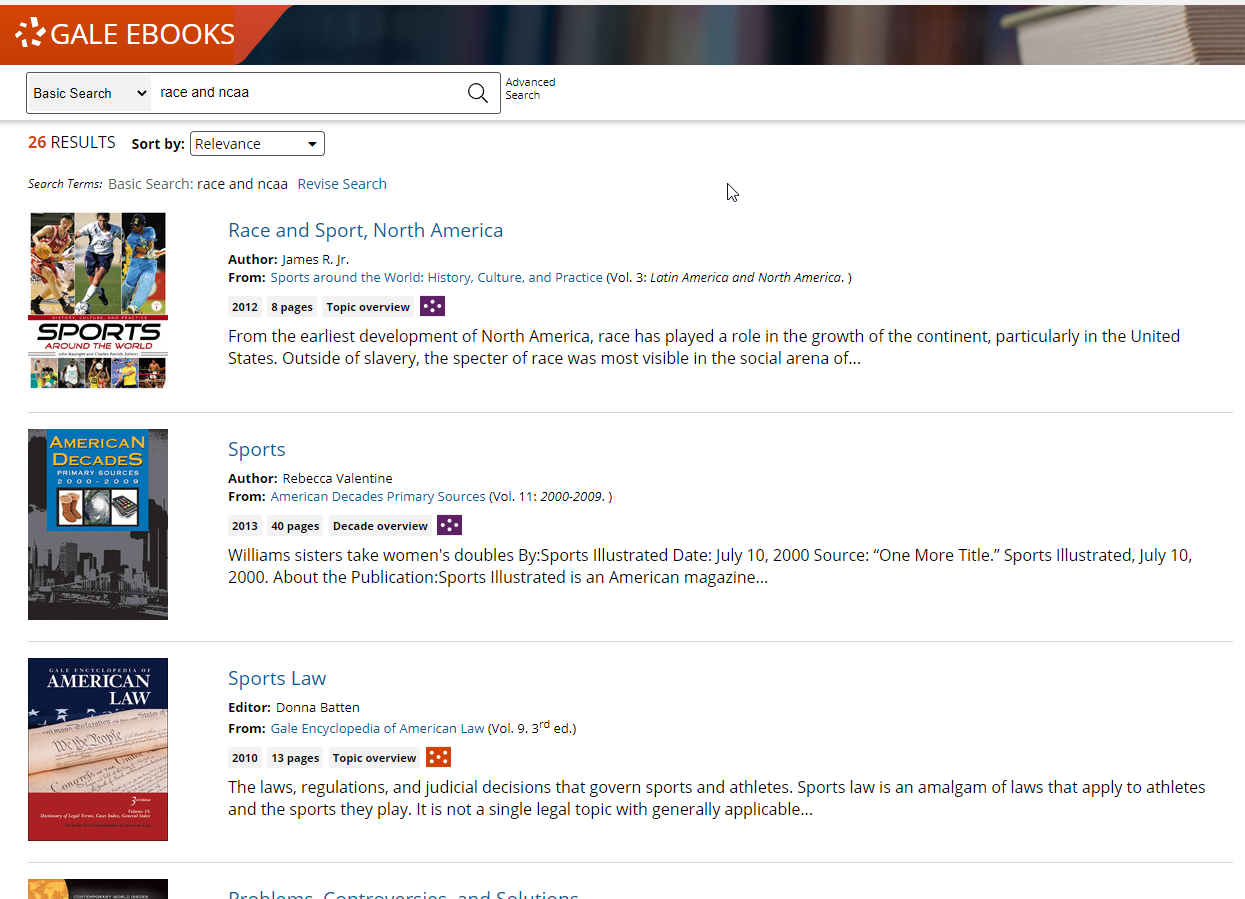Click the orange content level icon for Sports Law
The image size is (1245, 899).
438,757
